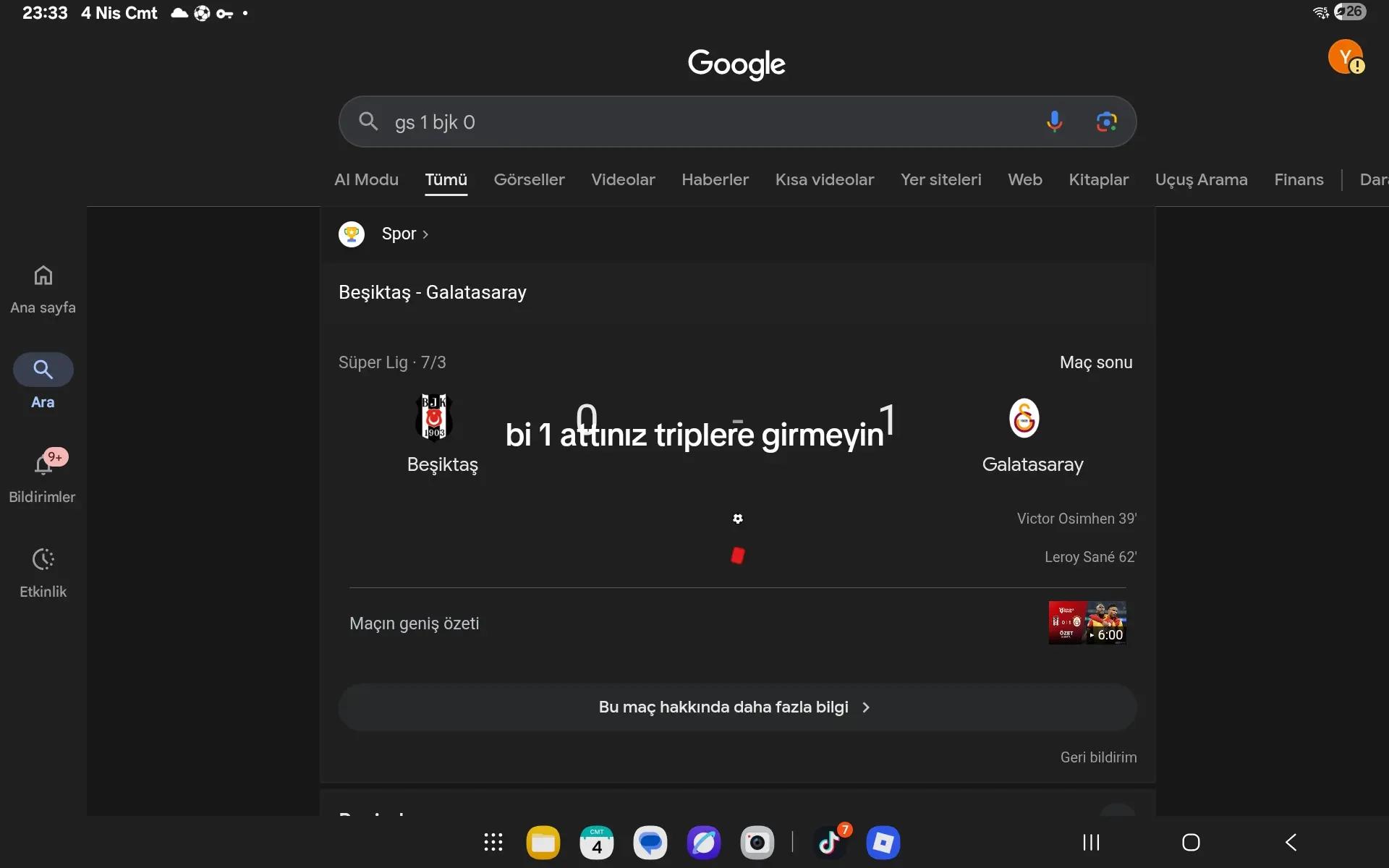Tap the voice search microphone icon
This screenshot has width=1389, height=868.
[x=1054, y=122]
